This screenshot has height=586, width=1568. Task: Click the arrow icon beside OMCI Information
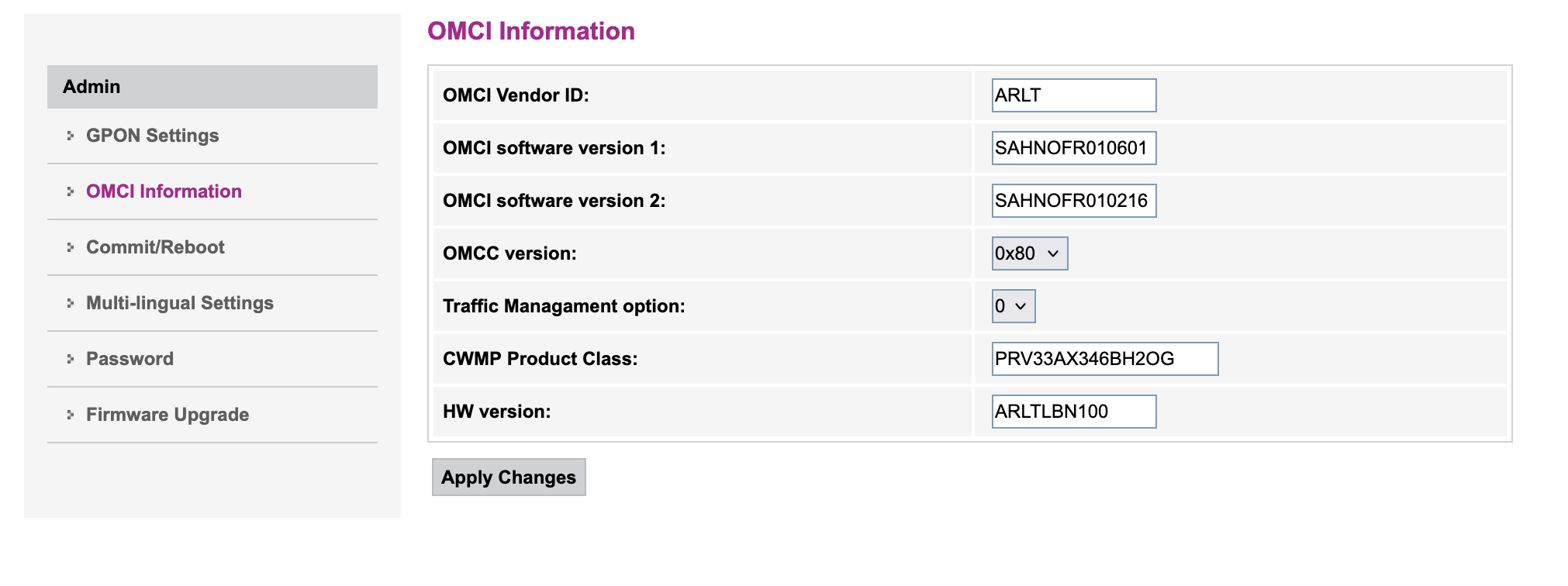pyautogui.click(x=71, y=191)
